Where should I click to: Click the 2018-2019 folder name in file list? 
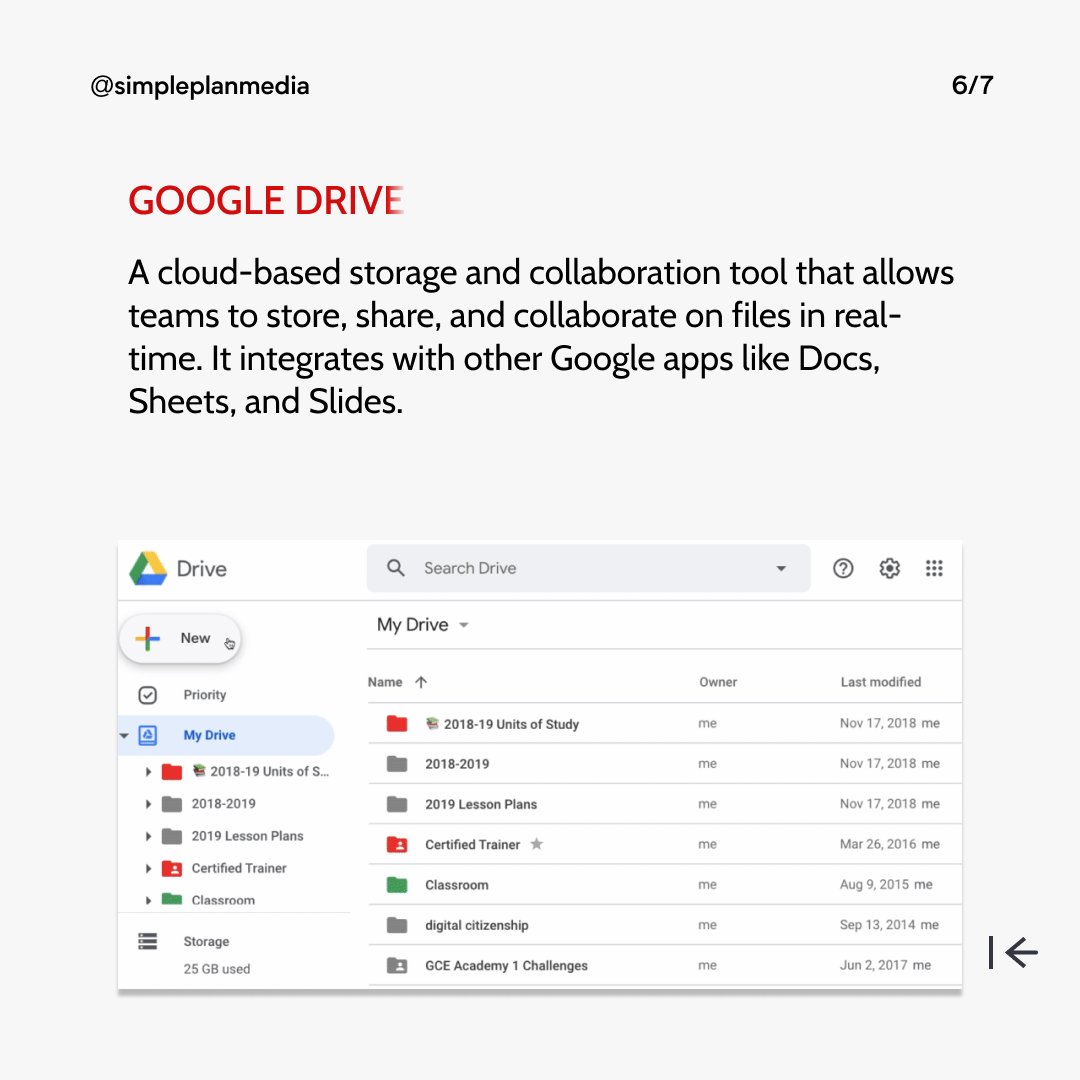pos(457,764)
